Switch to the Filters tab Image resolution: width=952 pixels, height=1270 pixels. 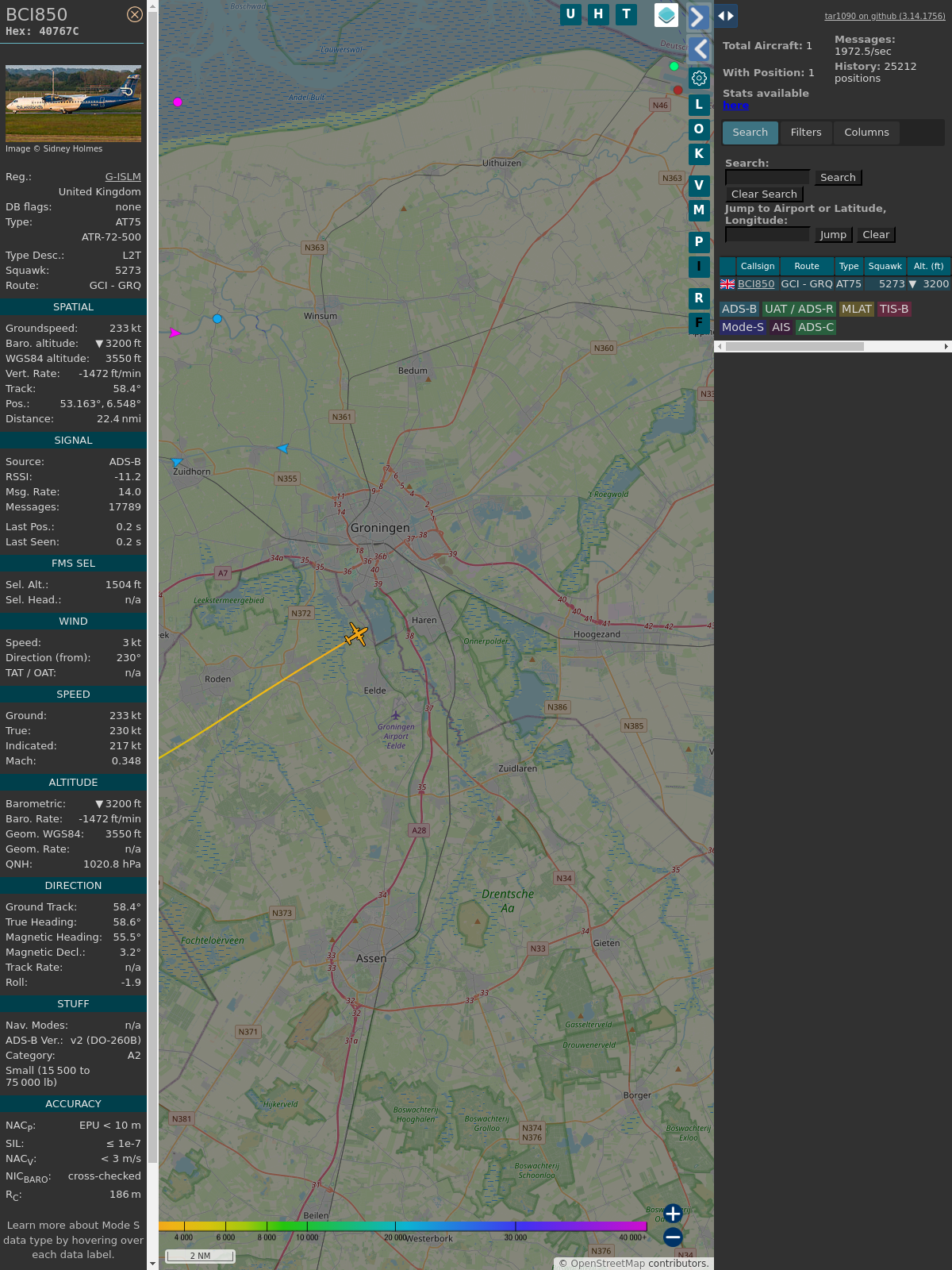coord(806,133)
